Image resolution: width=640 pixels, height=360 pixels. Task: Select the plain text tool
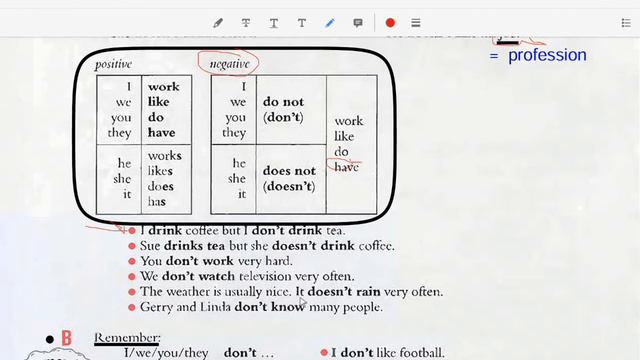tap(302, 23)
